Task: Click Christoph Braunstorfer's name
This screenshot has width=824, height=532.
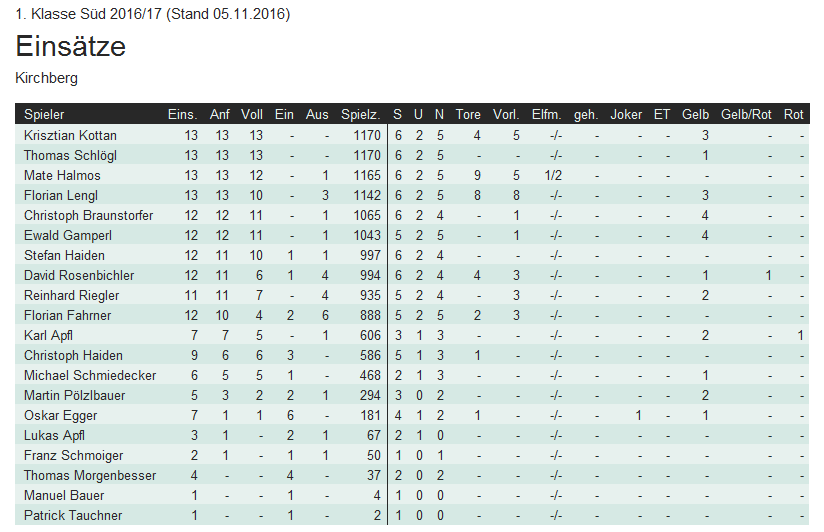Action: coord(89,215)
